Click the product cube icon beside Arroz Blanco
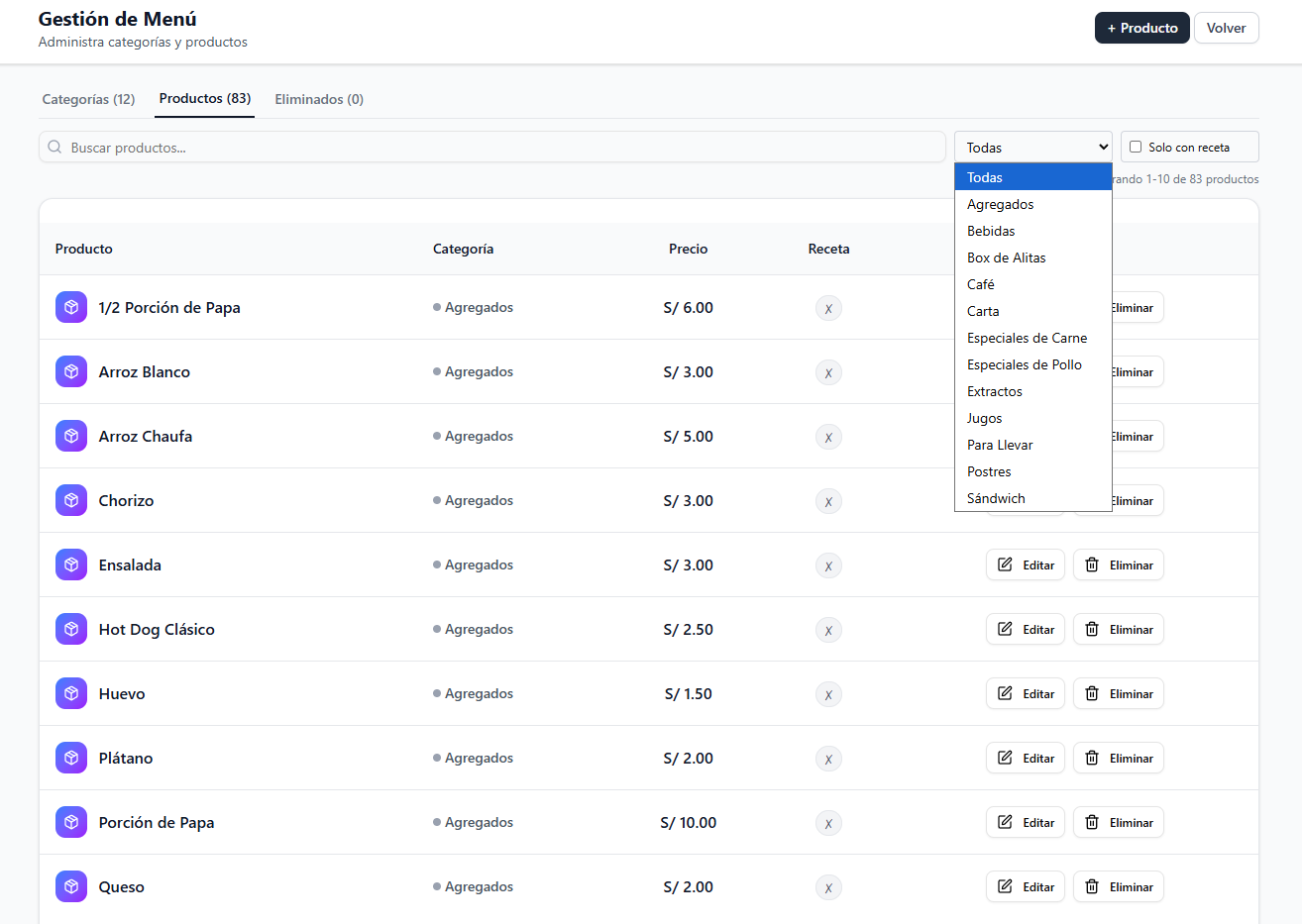This screenshot has width=1302, height=924. [71, 371]
